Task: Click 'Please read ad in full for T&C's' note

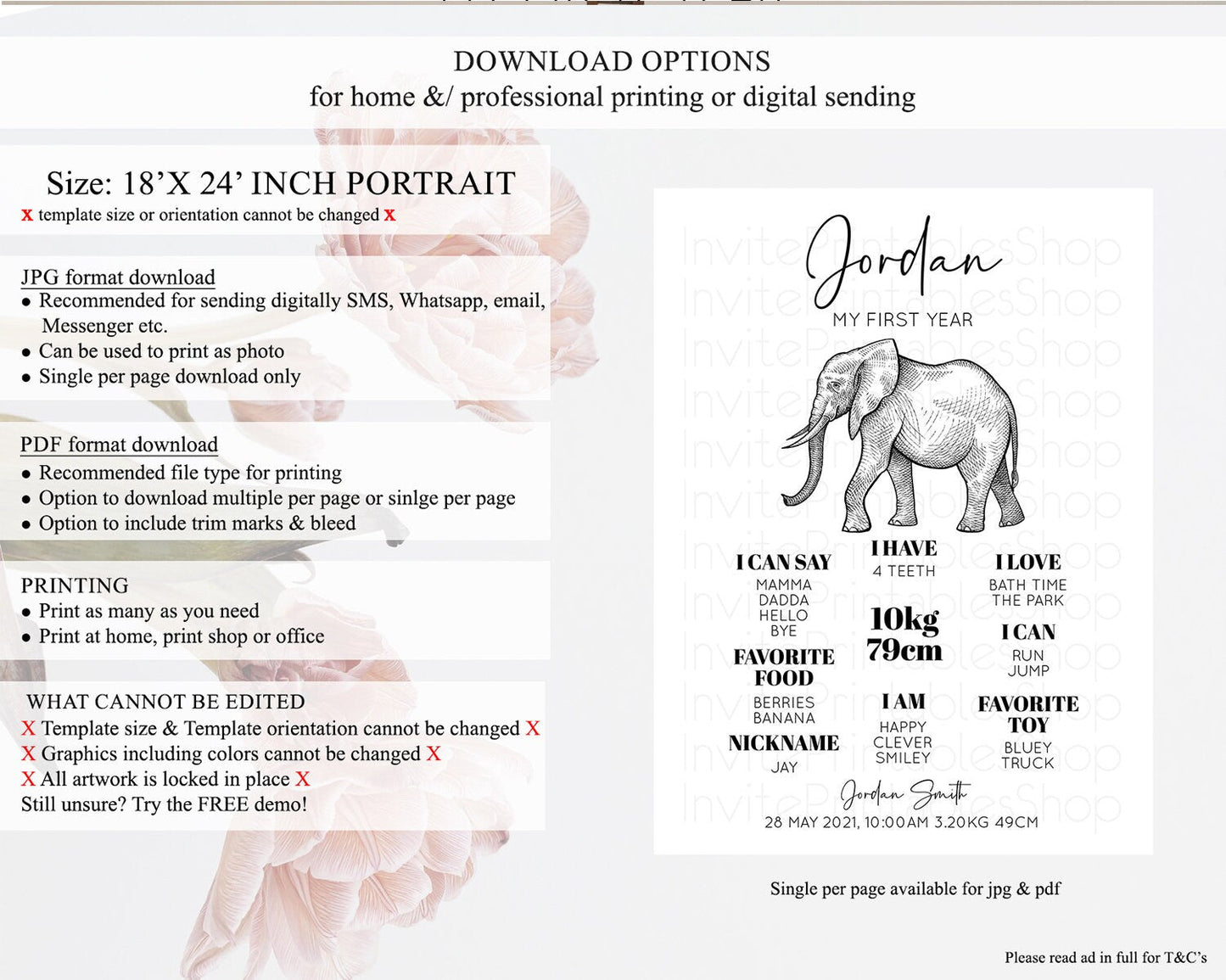Action: tap(1105, 957)
